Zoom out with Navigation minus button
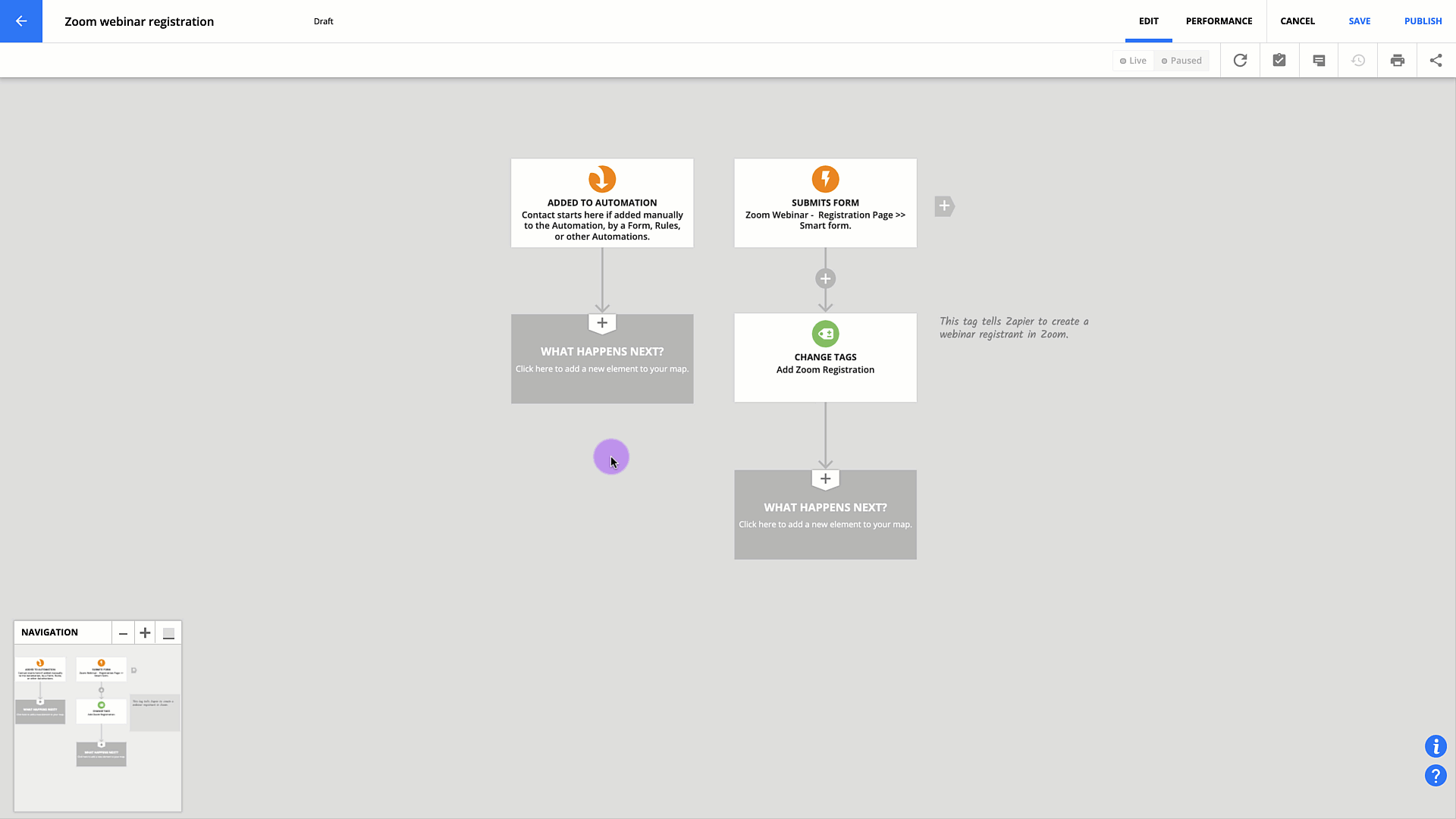Viewport: 1456px width, 819px height. click(x=123, y=632)
